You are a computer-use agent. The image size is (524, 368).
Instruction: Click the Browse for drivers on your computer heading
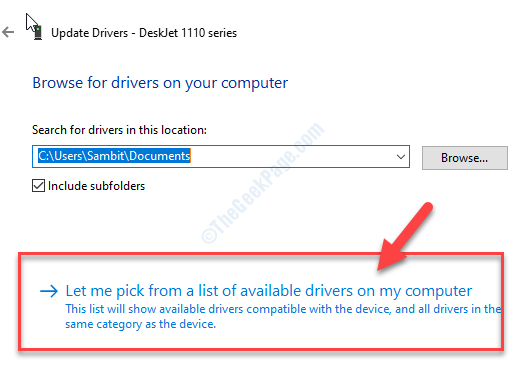coord(160,83)
